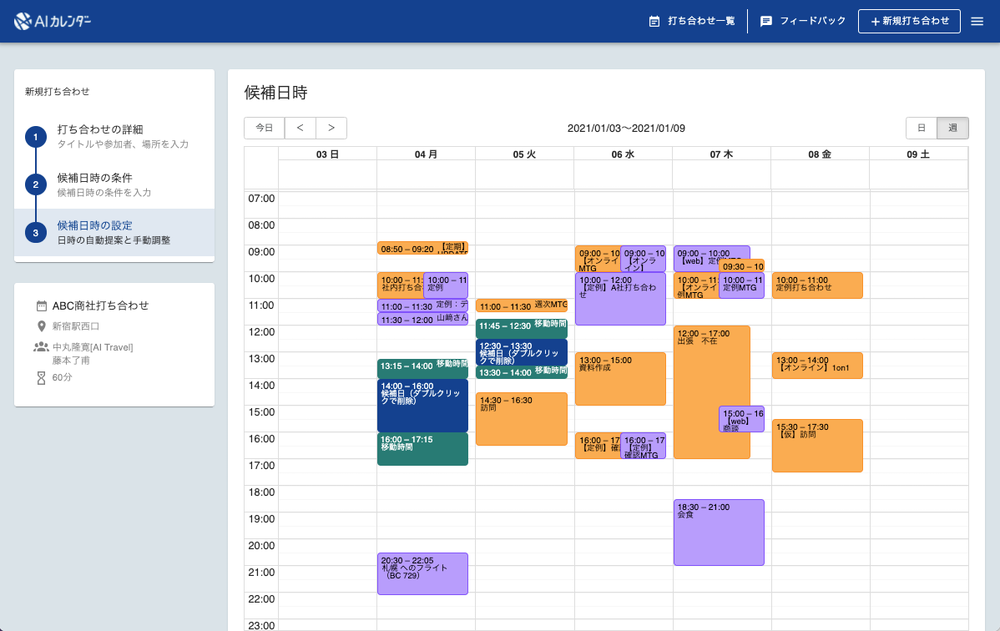The height and width of the screenshot is (631, 1000).
Task: Click the feedback speech bubble icon
Action: pos(766,21)
